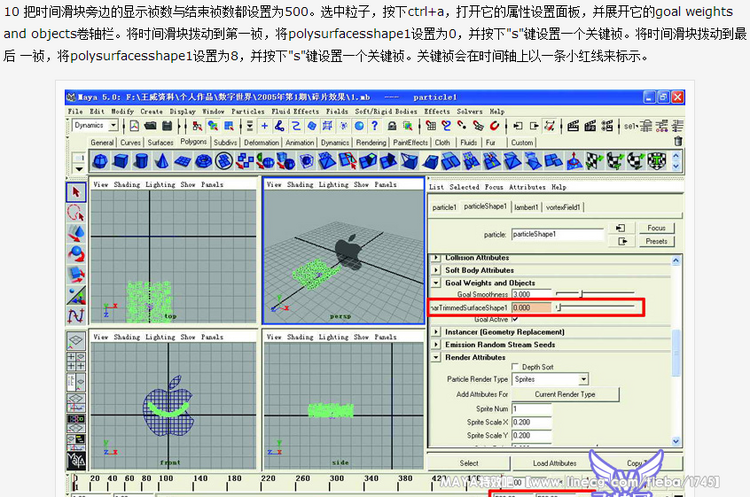The width and height of the screenshot is (750, 497).
Task: Expand Soft Body Attributes section
Action: [436, 270]
